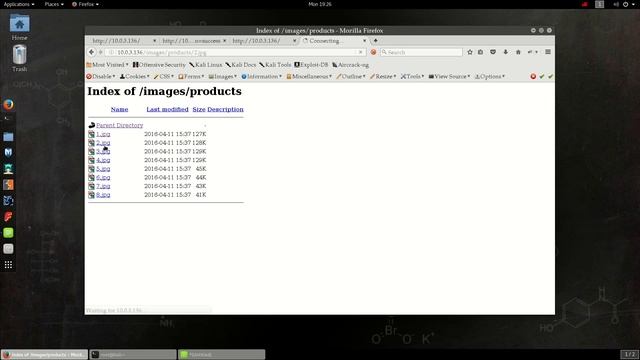
Task: Open the green chat icon in the dock
Action: click(8, 233)
